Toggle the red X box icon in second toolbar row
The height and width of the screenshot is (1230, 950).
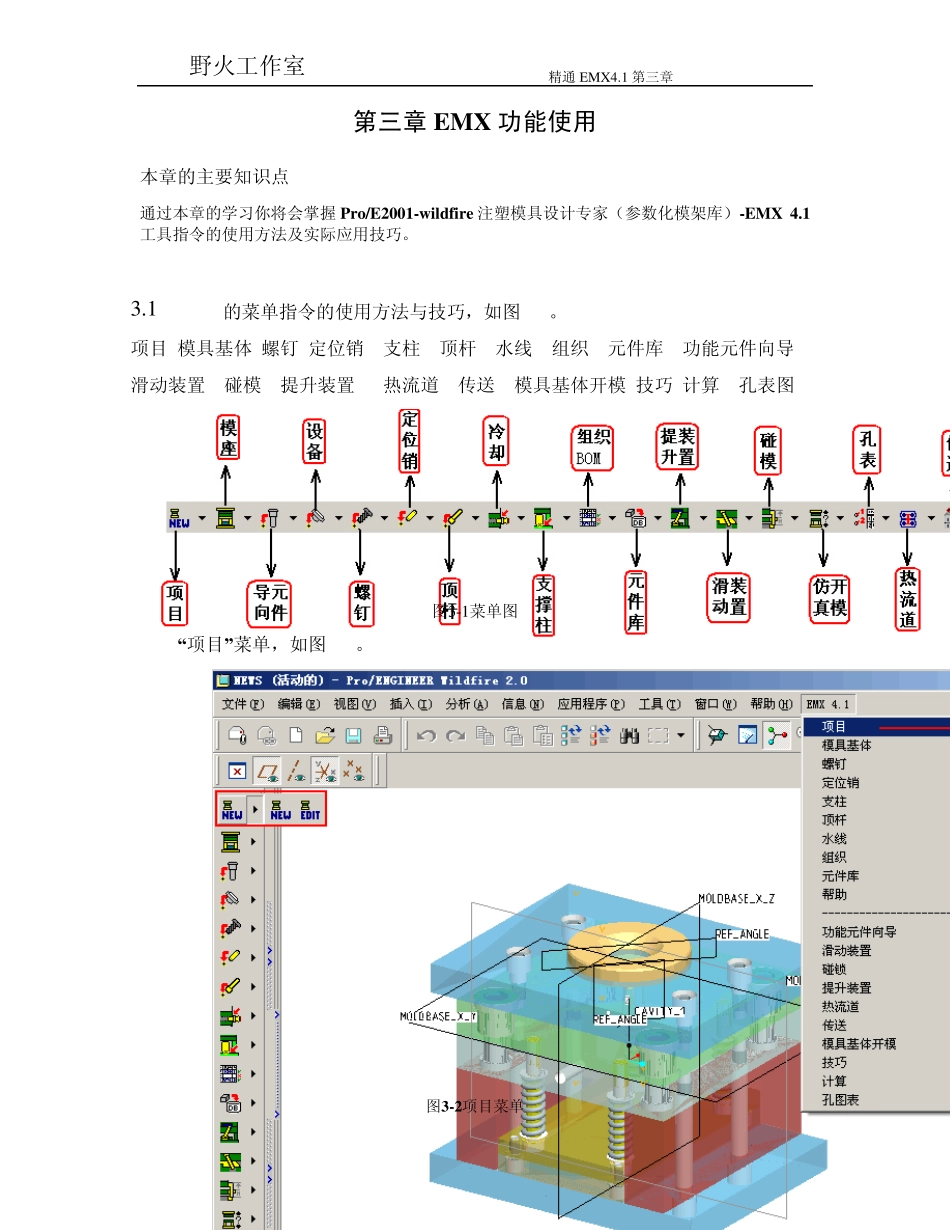237,771
